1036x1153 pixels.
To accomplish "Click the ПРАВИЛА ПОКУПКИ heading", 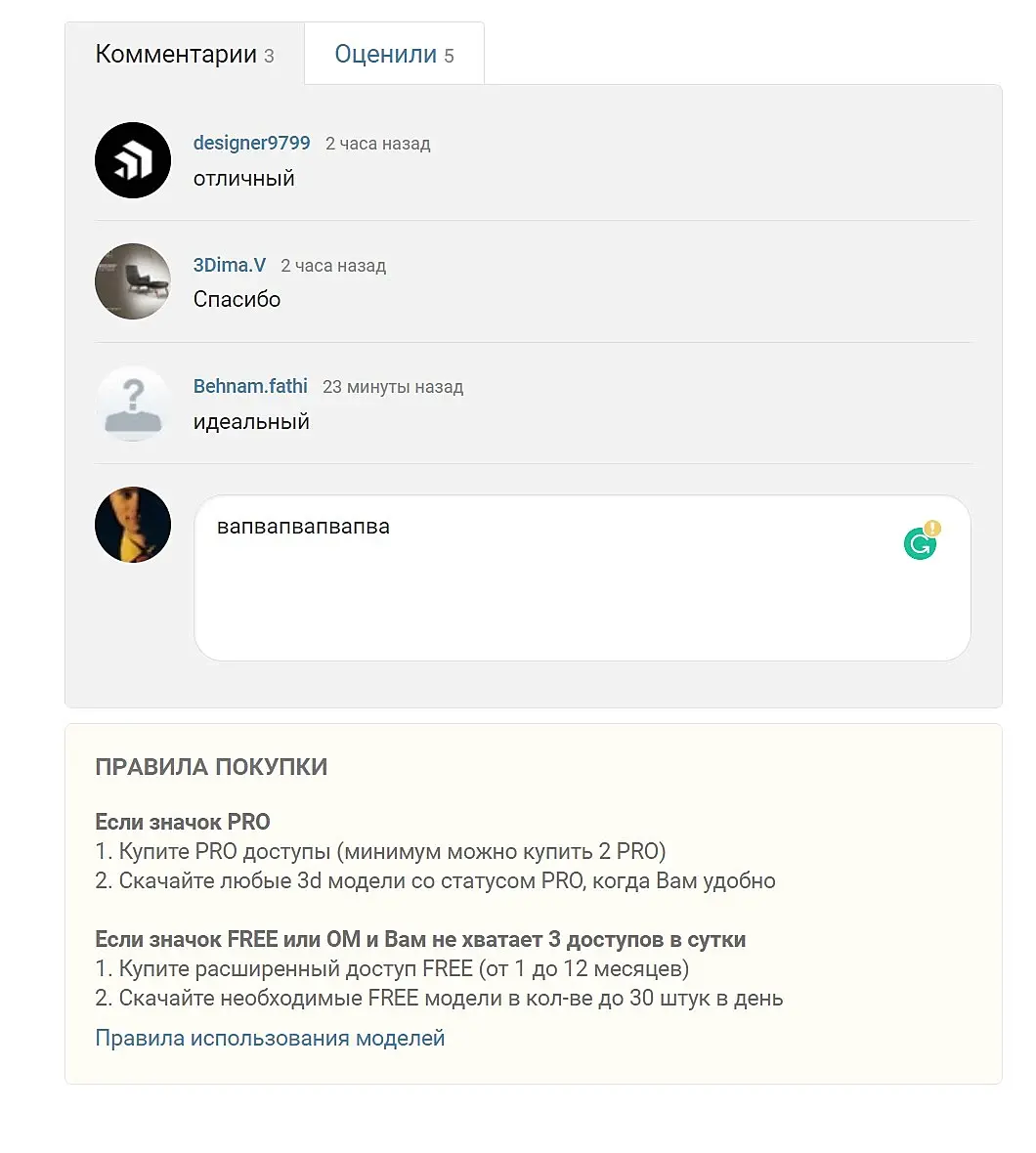I will coord(211,767).
